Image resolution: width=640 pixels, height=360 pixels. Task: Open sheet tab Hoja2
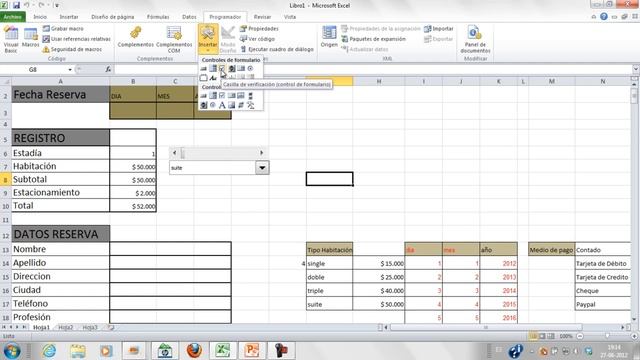click(x=66, y=327)
